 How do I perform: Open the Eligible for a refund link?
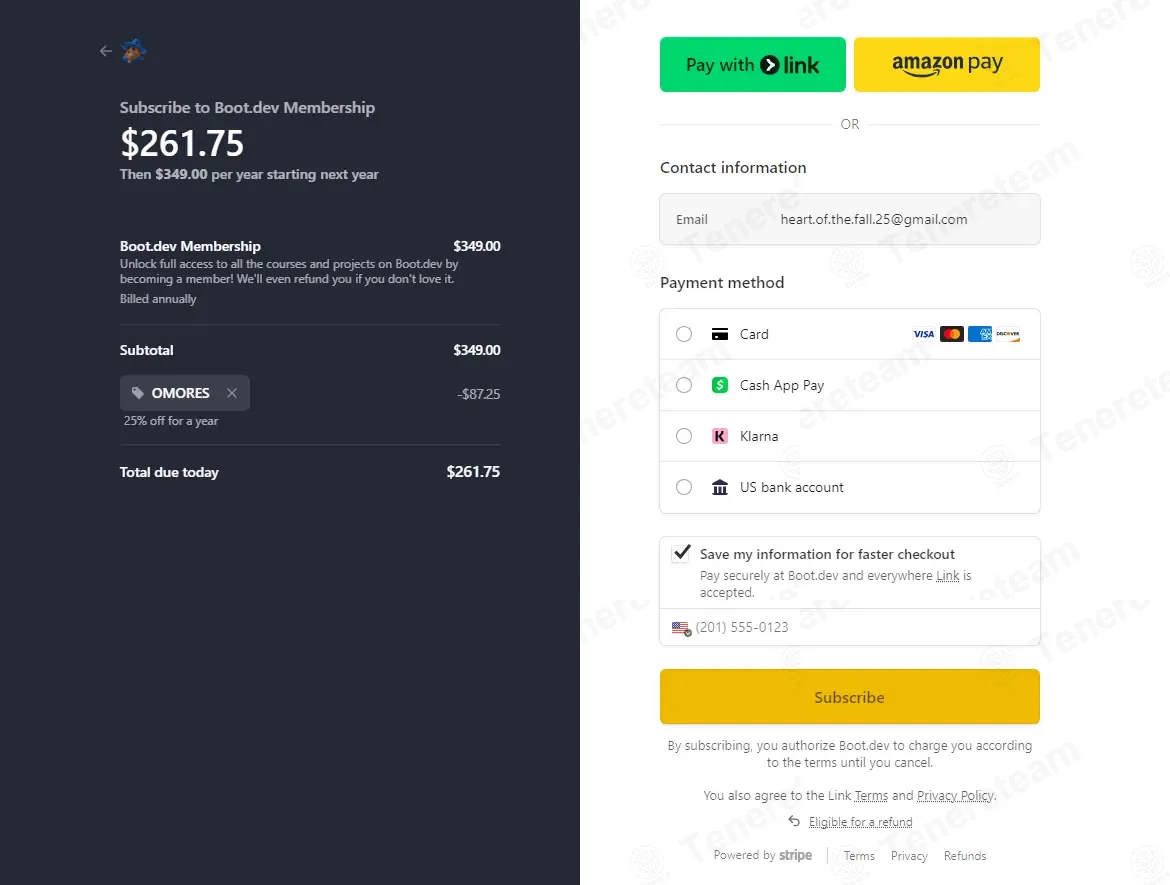tap(860, 822)
